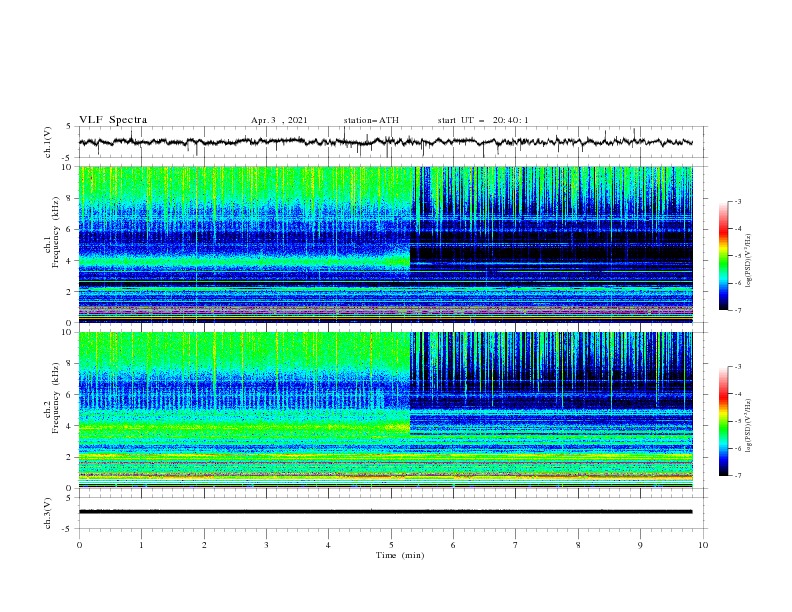The width and height of the screenshot is (792, 612).
Task: Click the '-7' label on lower color scale
Action: (738, 476)
